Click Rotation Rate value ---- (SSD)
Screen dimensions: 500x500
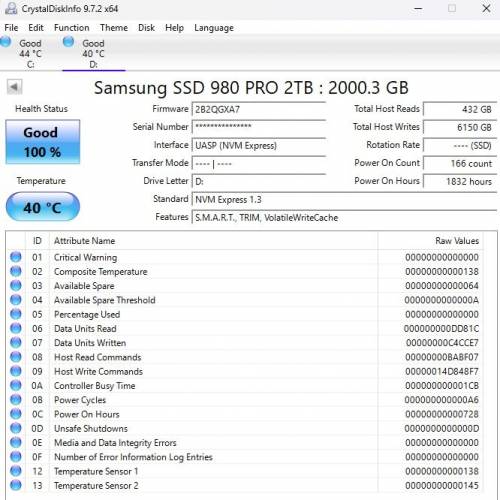tap(460, 145)
